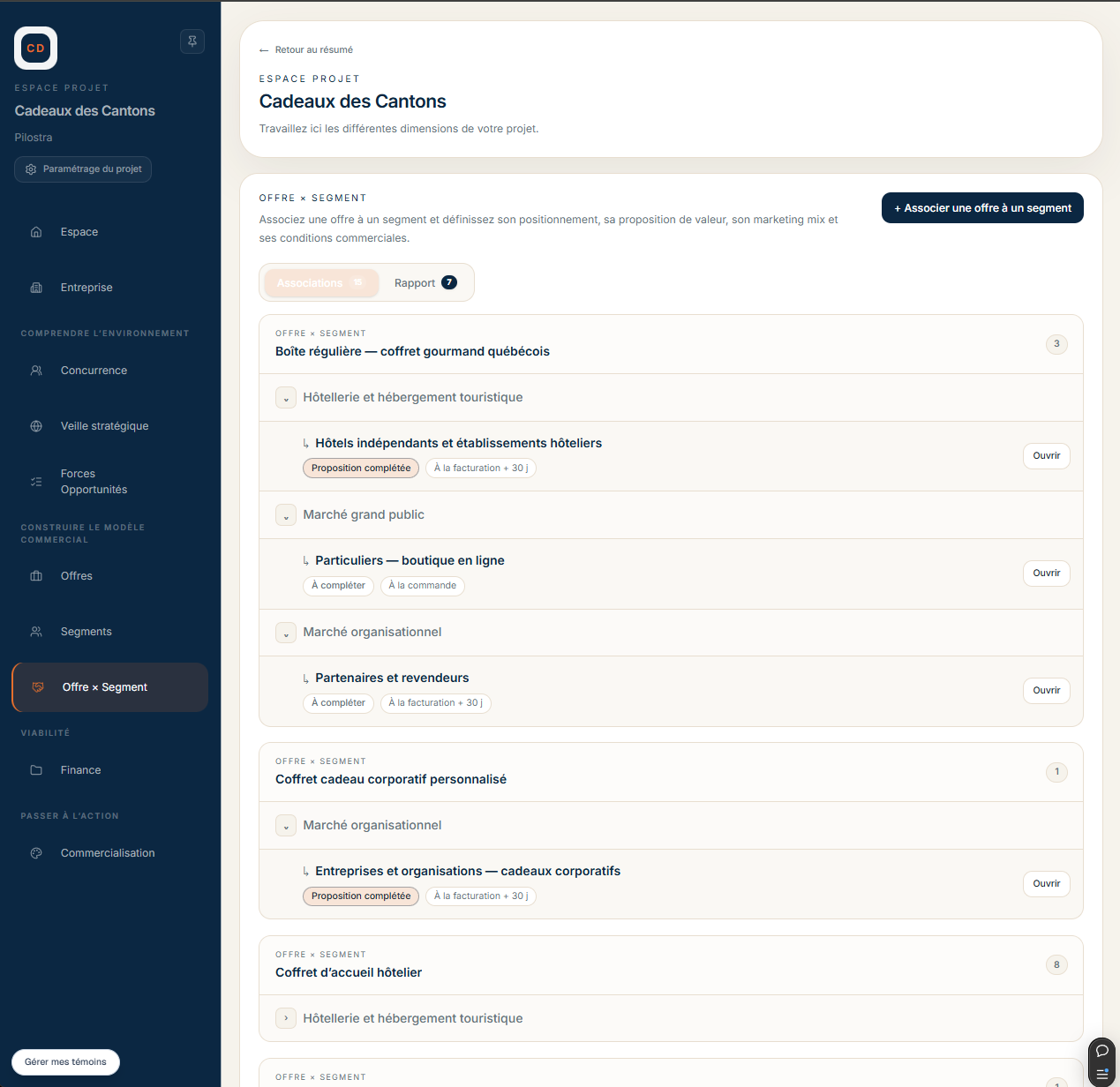Switch to Associations tab
Viewport: 1120px width, 1087px height.
pyautogui.click(x=321, y=283)
